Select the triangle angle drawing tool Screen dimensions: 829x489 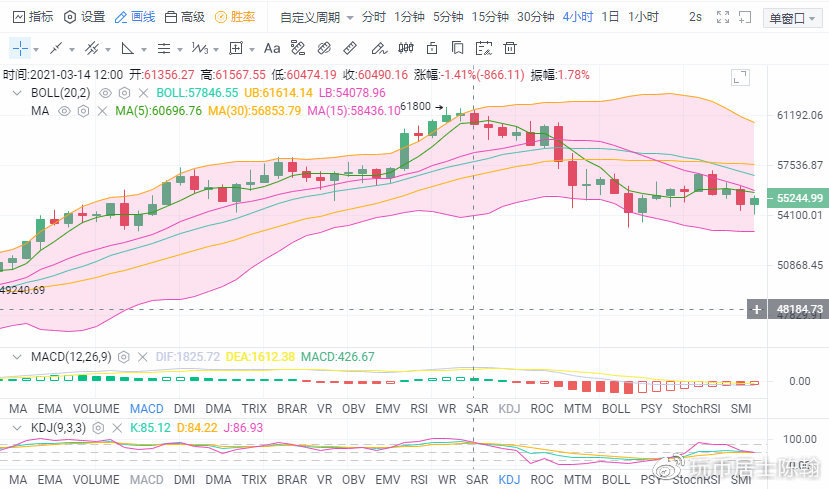[x=127, y=49]
